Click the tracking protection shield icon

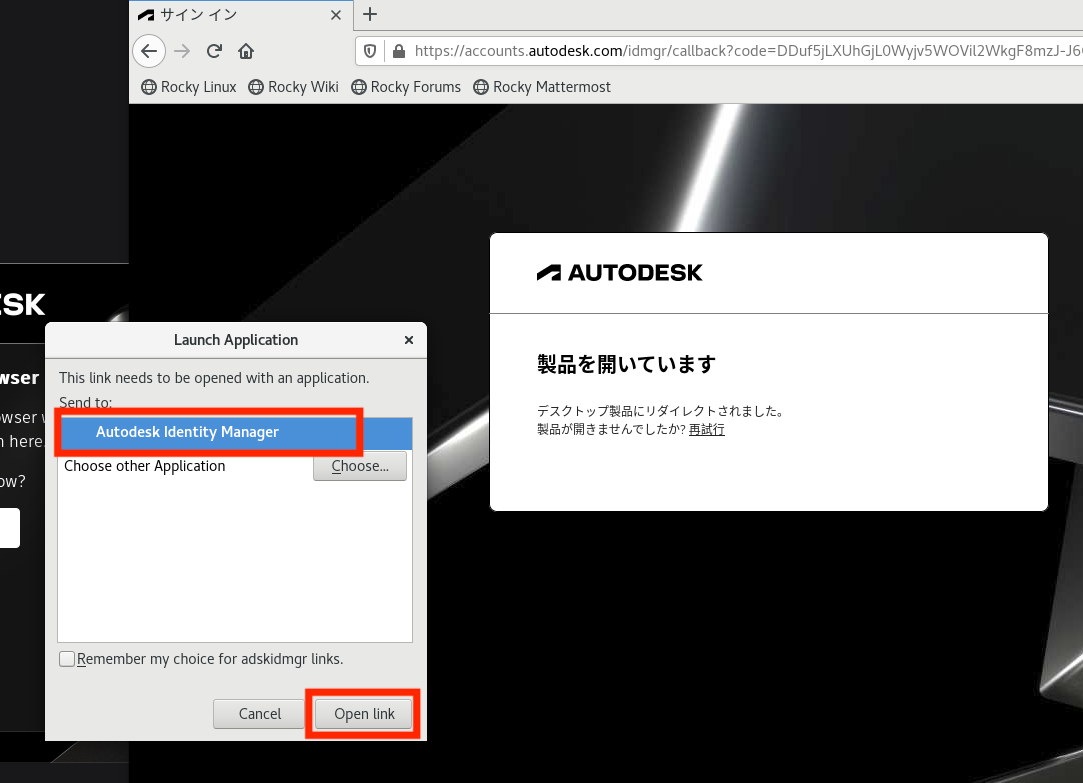(370, 50)
